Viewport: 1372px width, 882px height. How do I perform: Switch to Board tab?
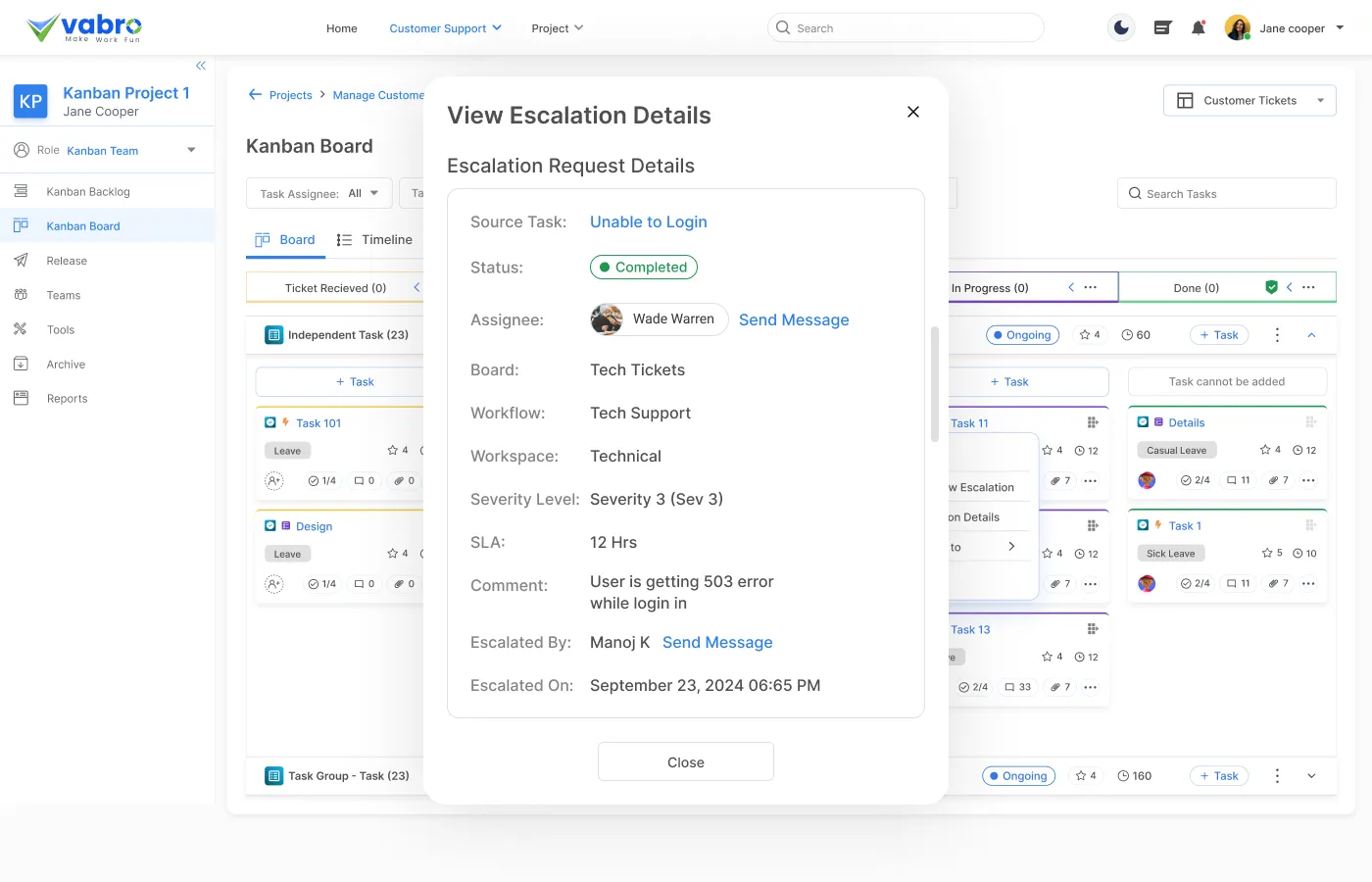(x=284, y=240)
